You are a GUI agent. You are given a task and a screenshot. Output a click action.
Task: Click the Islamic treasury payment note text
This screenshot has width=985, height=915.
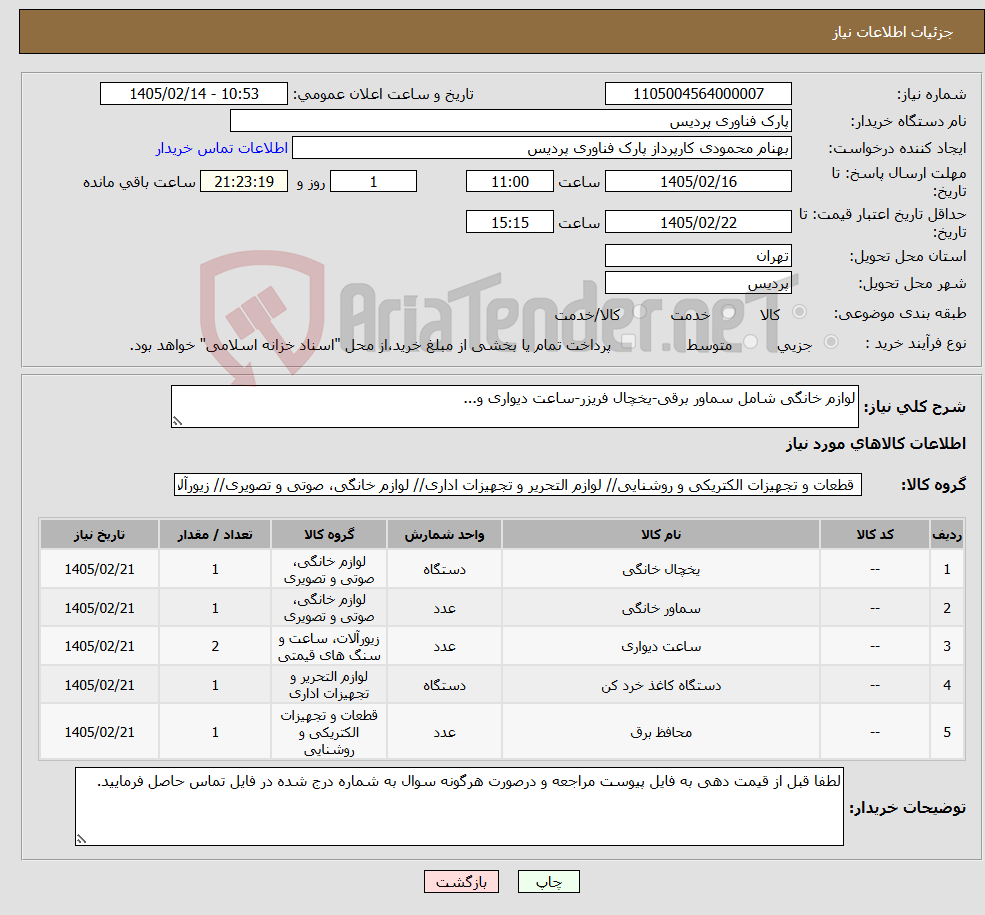[x=371, y=345]
